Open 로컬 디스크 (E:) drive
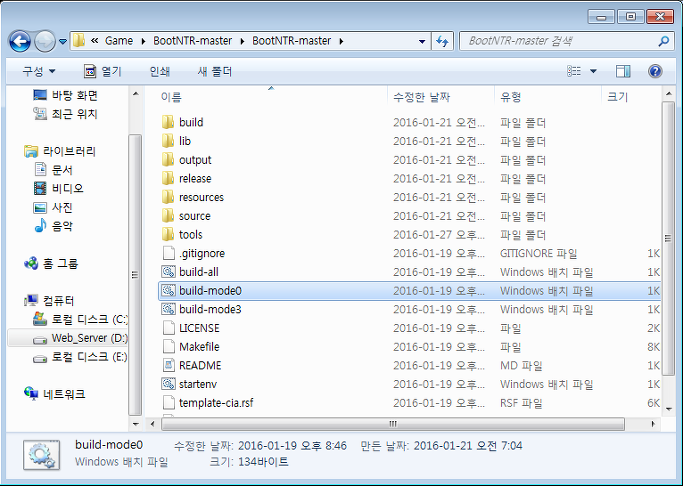This screenshot has width=683, height=486. click(81, 357)
